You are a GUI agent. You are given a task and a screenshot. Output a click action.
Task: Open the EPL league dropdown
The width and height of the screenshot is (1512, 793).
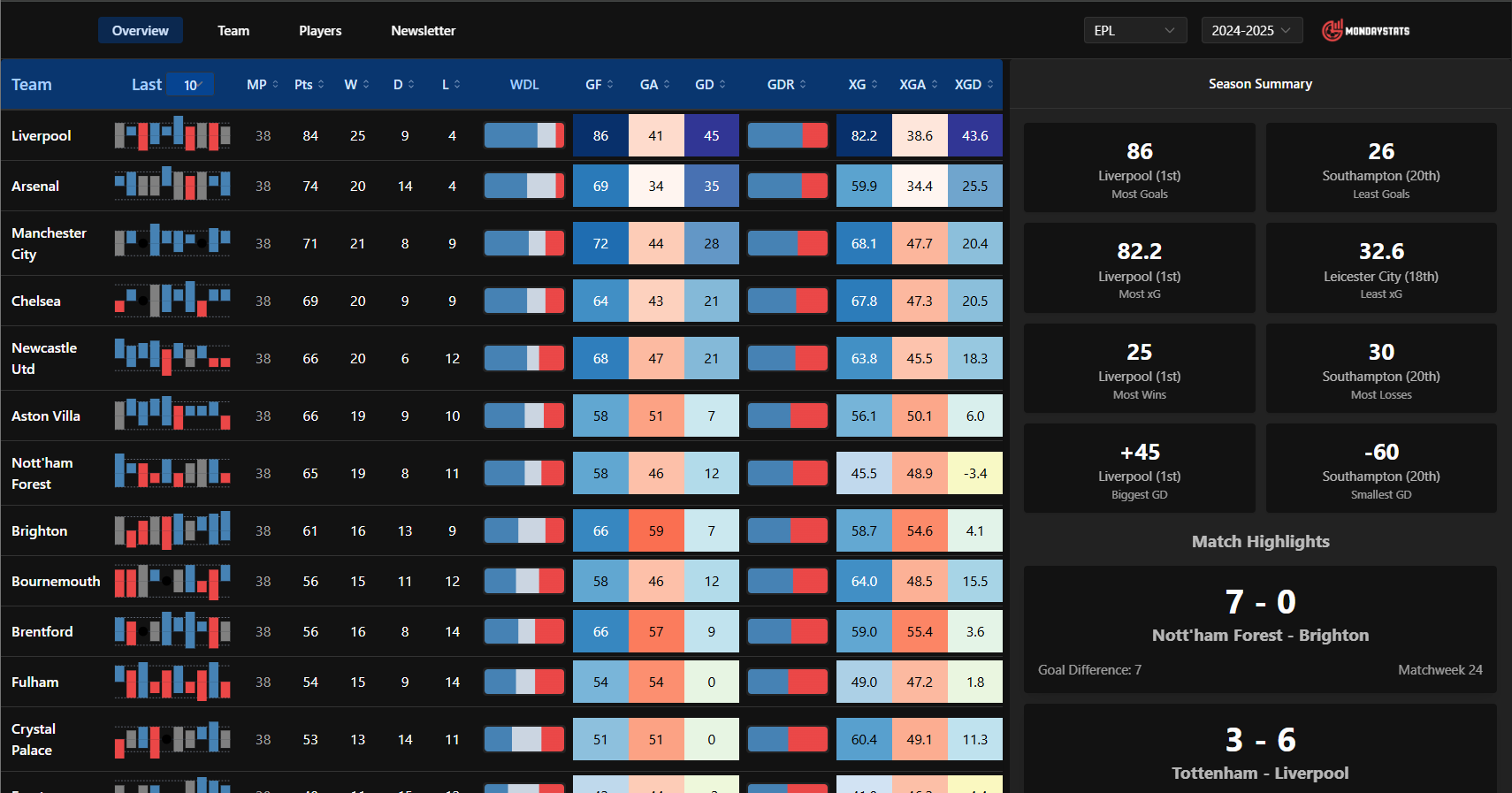pyautogui.click(x=1134, y=31)
